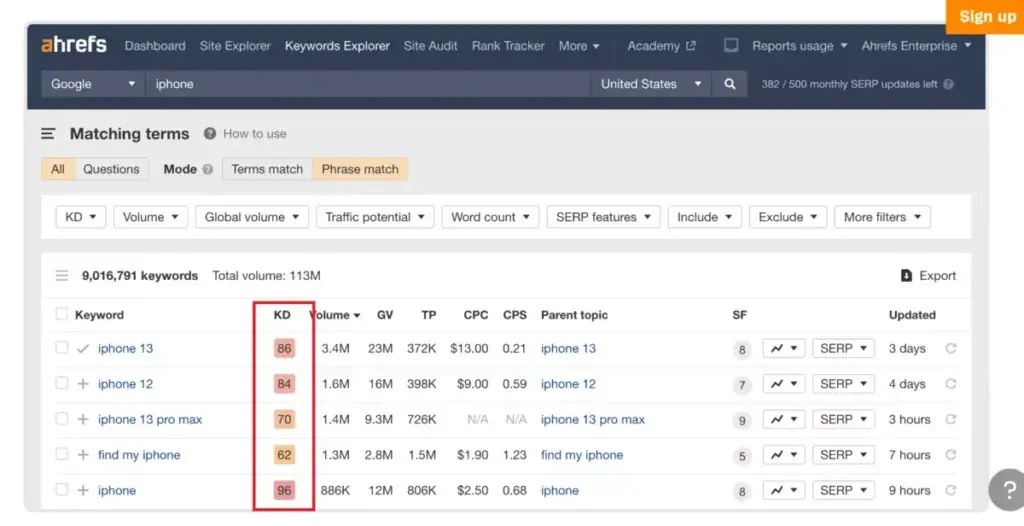Click the Export file icon
The width and height of the screenshot is (1024, 526).
(906, 276)
